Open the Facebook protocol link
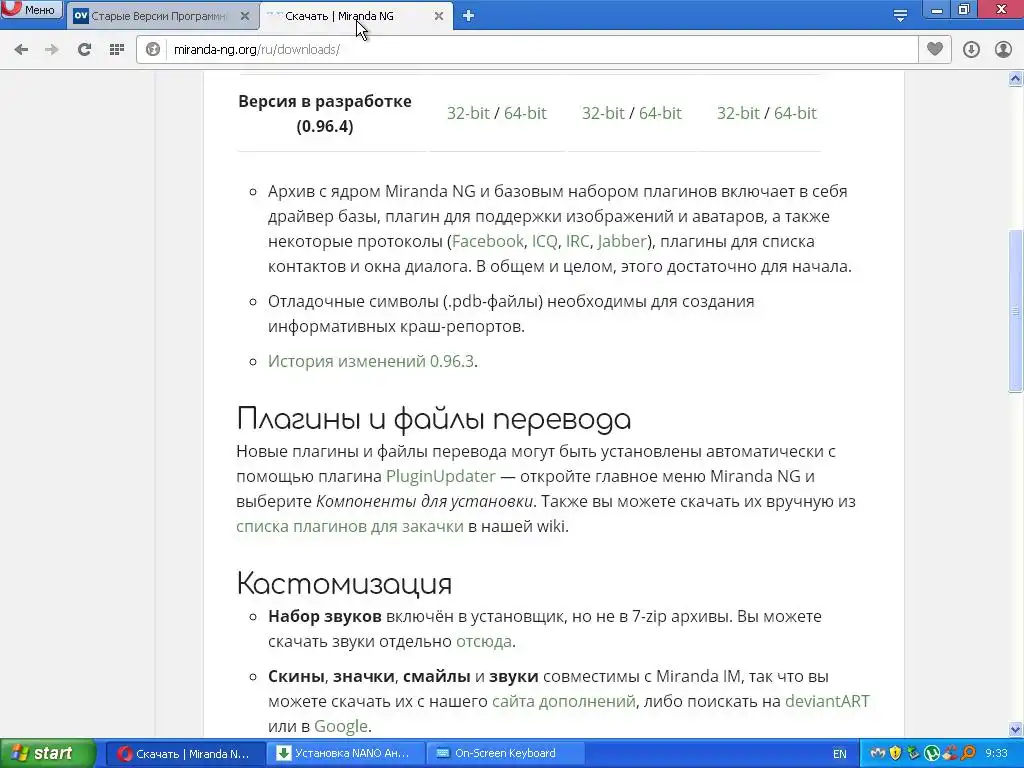The width and height of the screenshot is (1024, 768). [488, 242]
